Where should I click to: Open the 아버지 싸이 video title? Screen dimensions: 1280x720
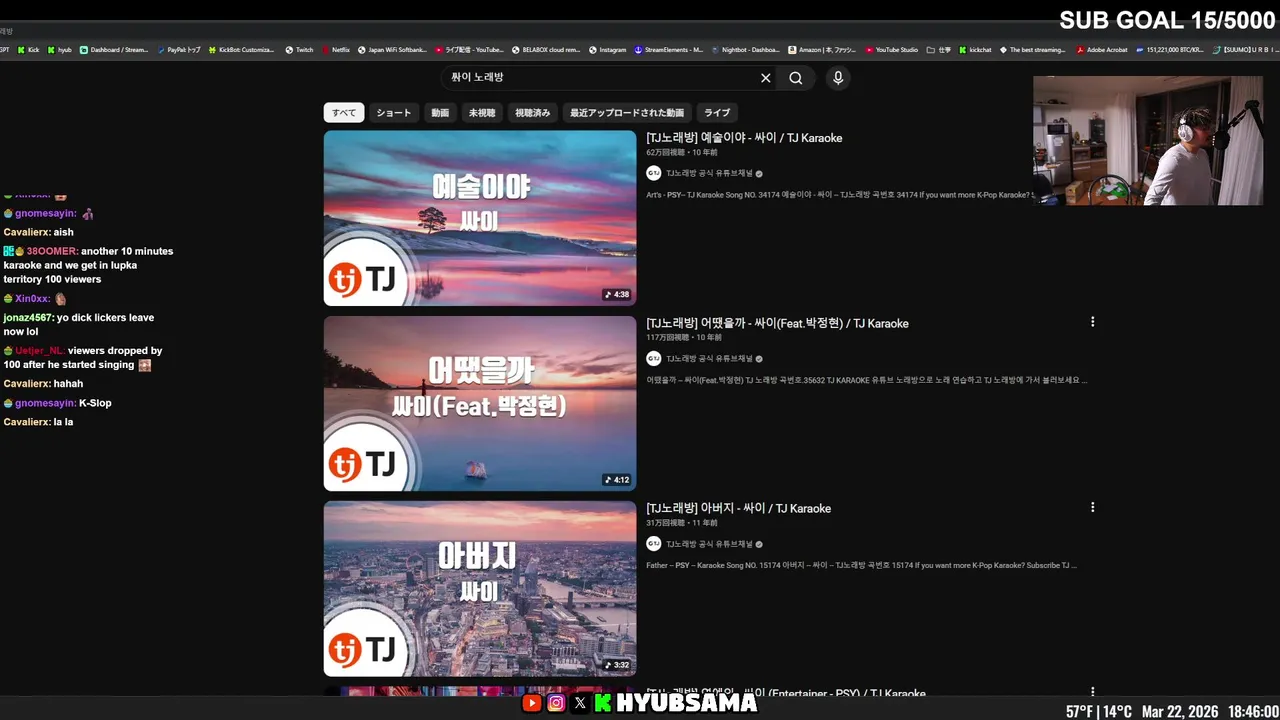tap(738, 508)
